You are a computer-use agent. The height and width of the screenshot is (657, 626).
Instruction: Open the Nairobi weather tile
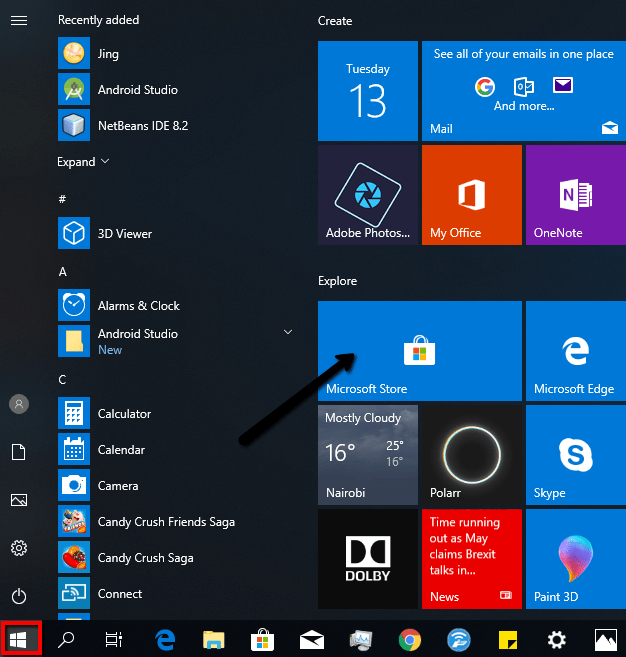tap(368, 455)
